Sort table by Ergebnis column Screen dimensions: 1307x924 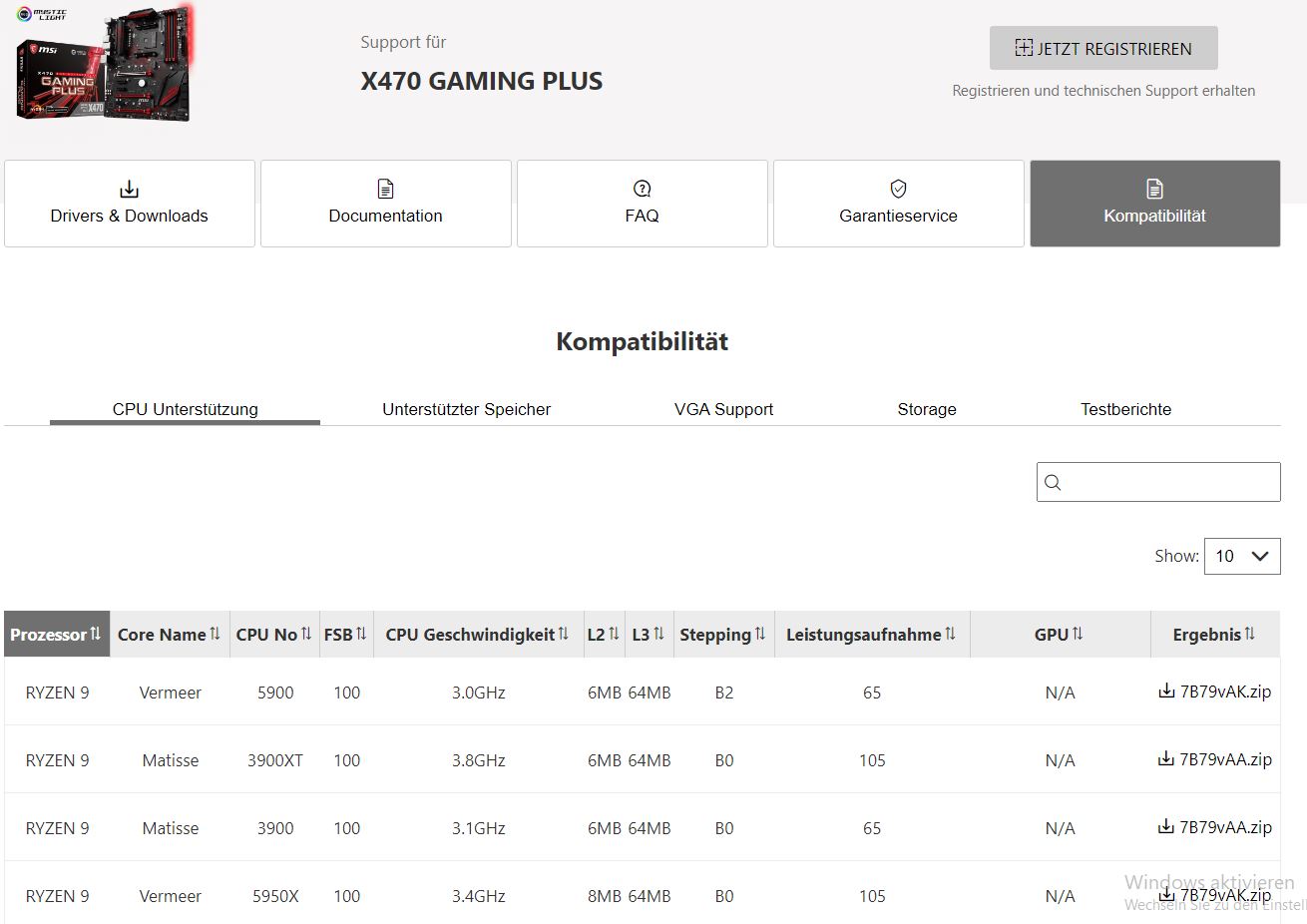[x=1214, y=634]
